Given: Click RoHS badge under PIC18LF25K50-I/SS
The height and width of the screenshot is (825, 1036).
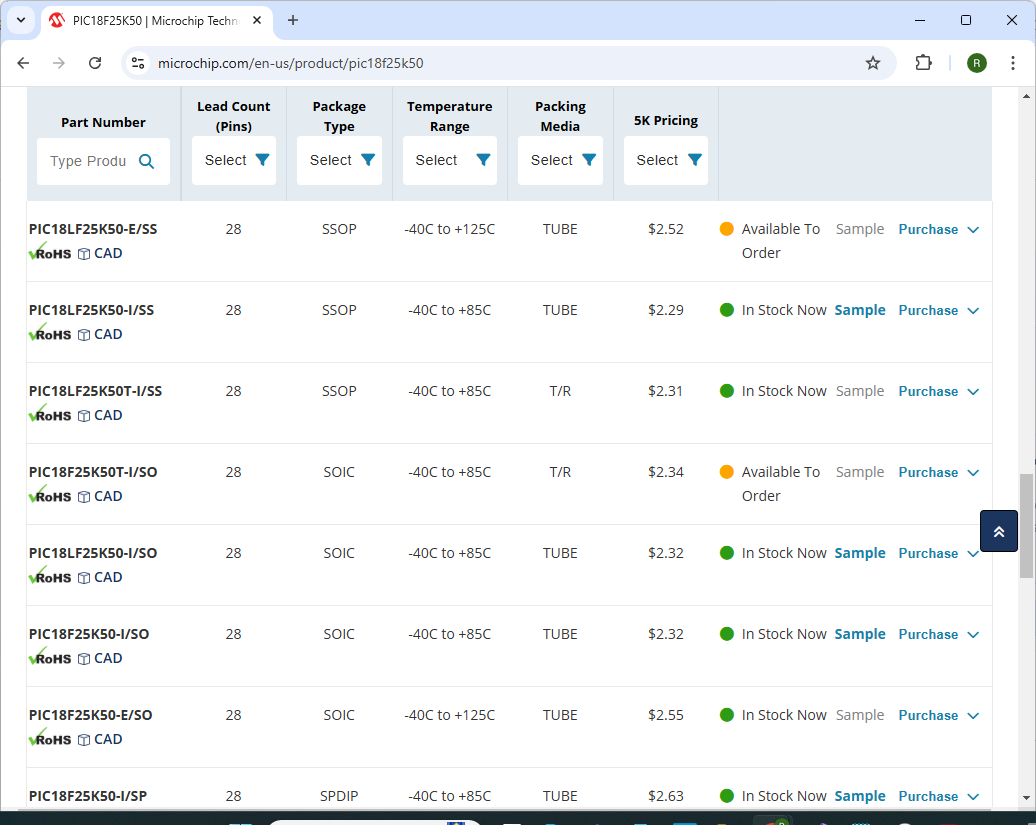Looking at the screenshot, I should click(x=50, y=335).
